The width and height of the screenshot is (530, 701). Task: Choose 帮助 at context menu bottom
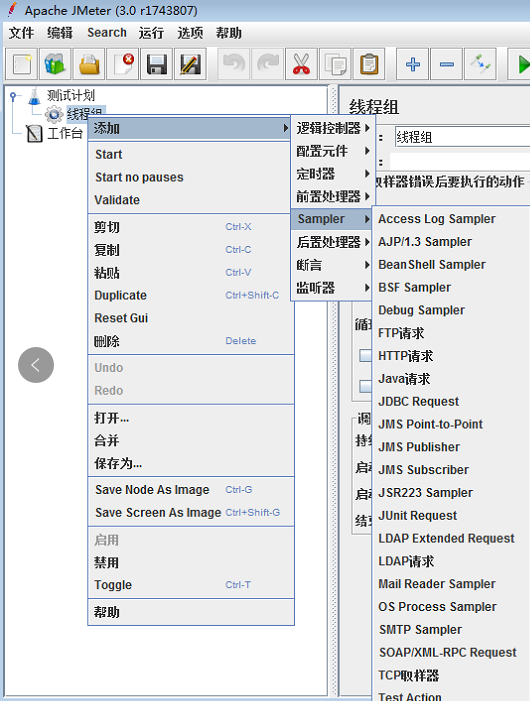point(191,612)
